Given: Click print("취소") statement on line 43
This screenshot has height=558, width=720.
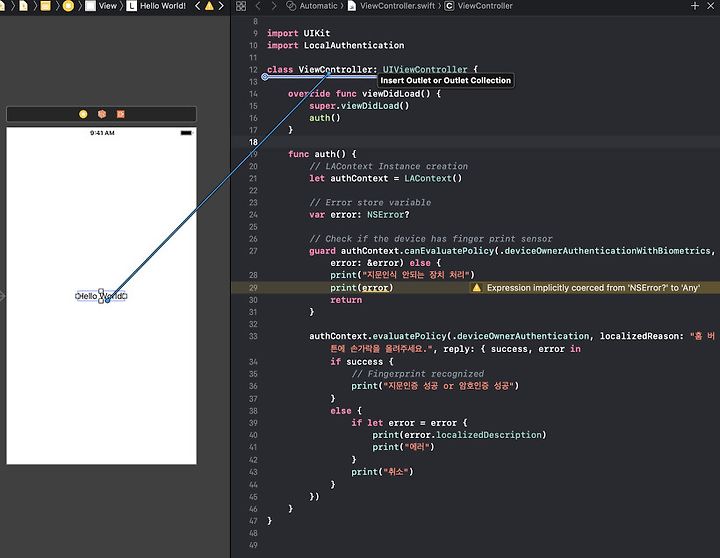Looking at the screenshot, I should (382, 472).
